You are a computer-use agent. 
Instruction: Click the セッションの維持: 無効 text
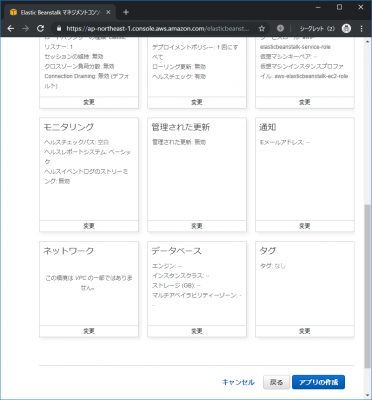click(74, 57)
